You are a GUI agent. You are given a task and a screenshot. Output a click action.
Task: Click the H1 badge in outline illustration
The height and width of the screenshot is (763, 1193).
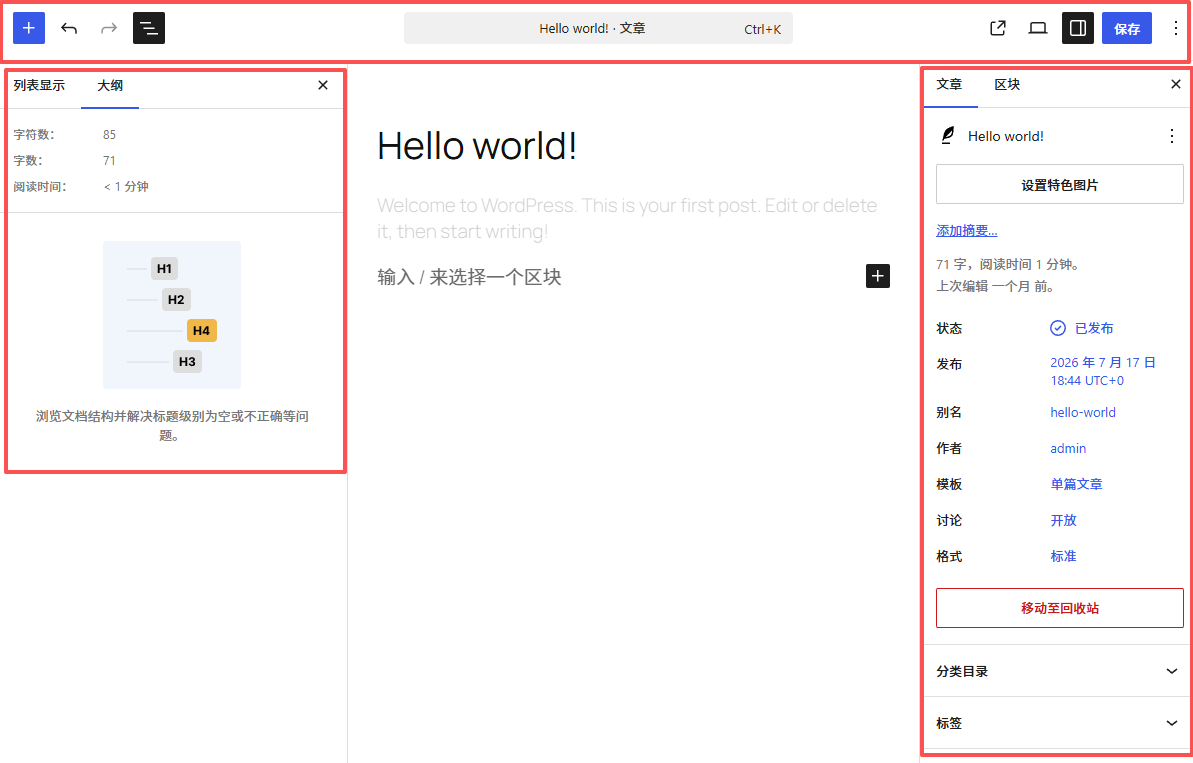[164, 269]
